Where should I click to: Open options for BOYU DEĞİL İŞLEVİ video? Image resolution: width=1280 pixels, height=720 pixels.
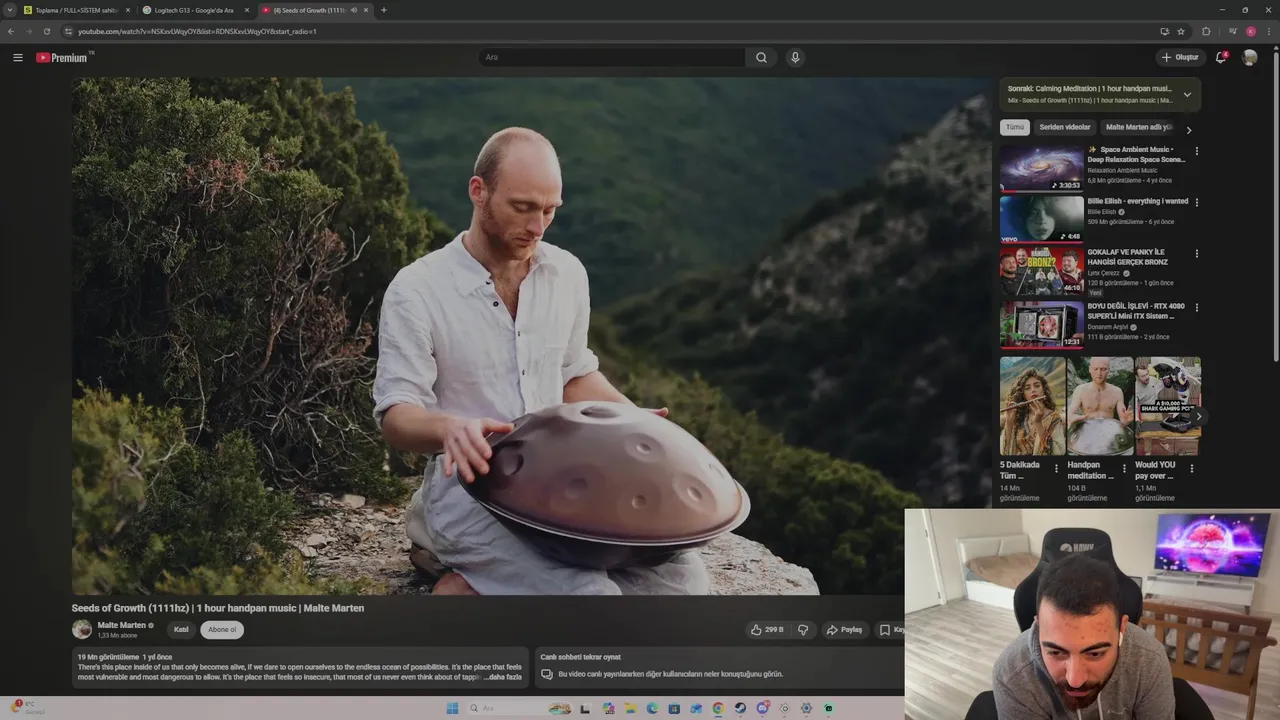[1197, 307]
